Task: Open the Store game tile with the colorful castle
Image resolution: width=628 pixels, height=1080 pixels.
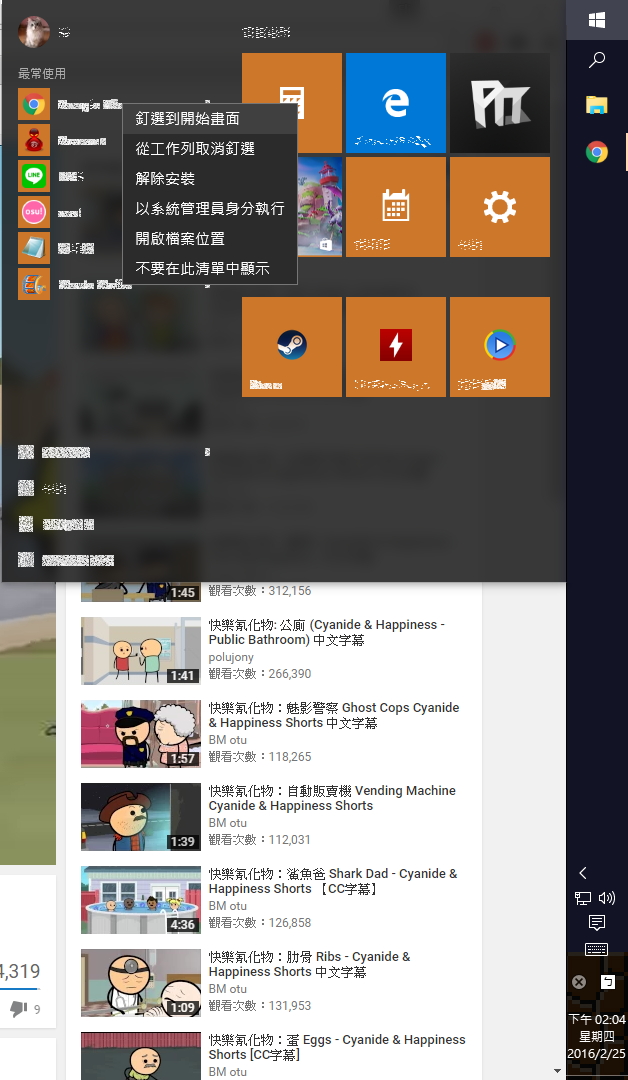Action: 320,207
